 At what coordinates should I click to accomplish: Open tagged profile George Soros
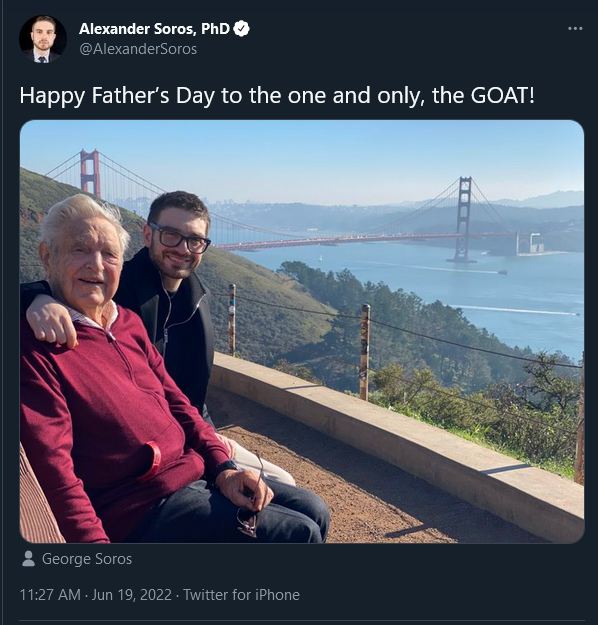pyautogui.click(x=87, y=559)
